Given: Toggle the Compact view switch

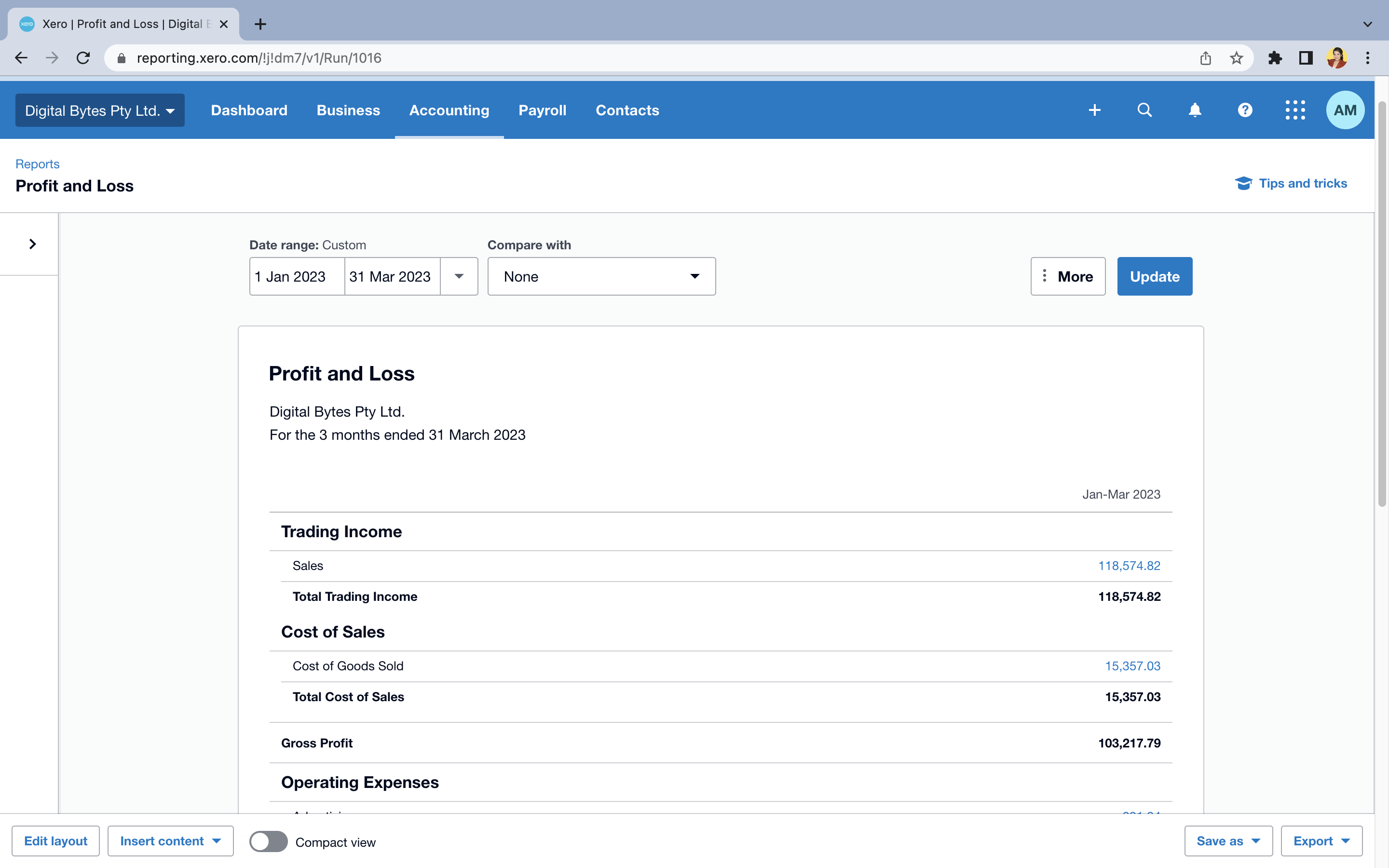Looking at the screenshot, I should pos(268,841).
